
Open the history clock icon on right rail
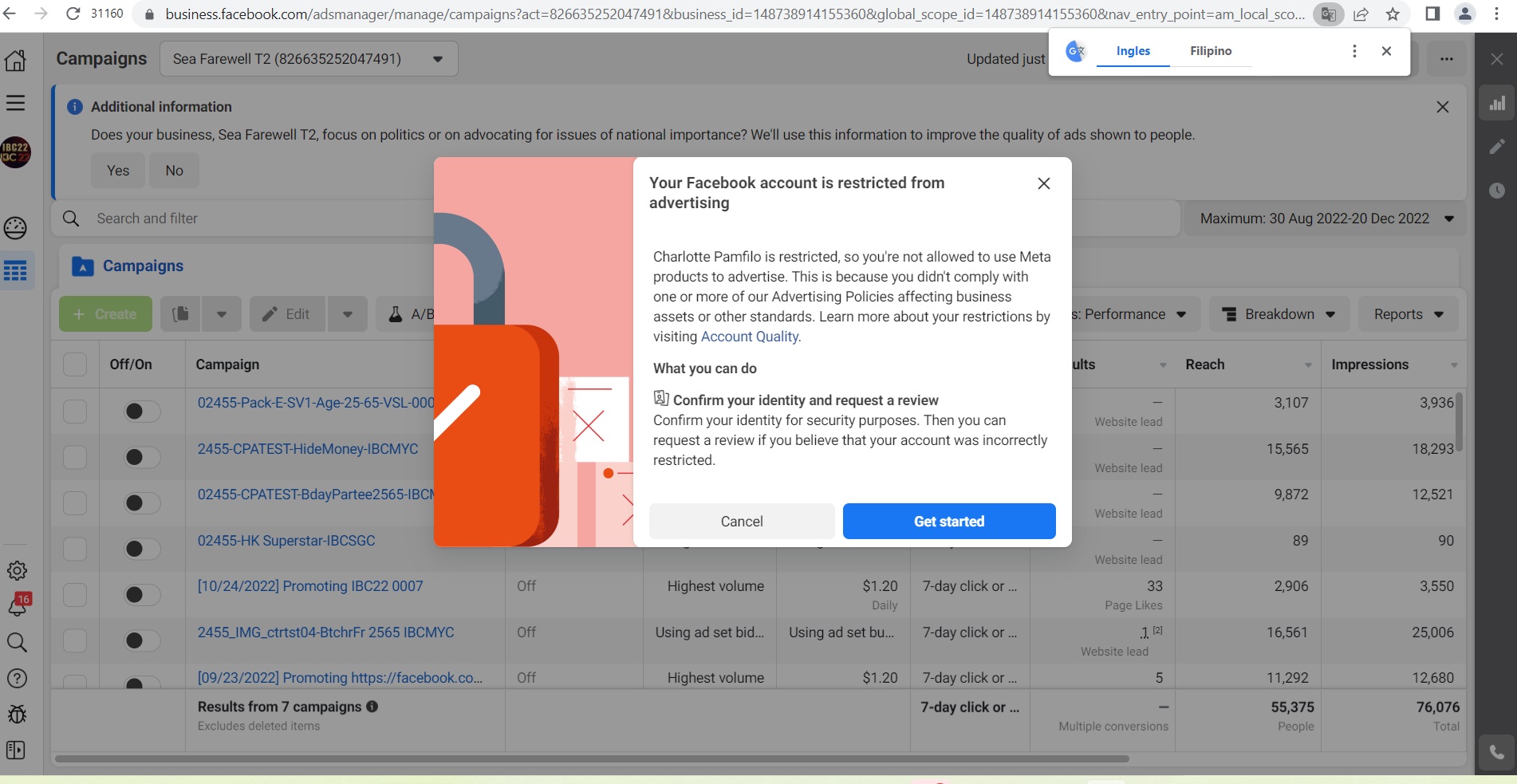(1497, 191)
